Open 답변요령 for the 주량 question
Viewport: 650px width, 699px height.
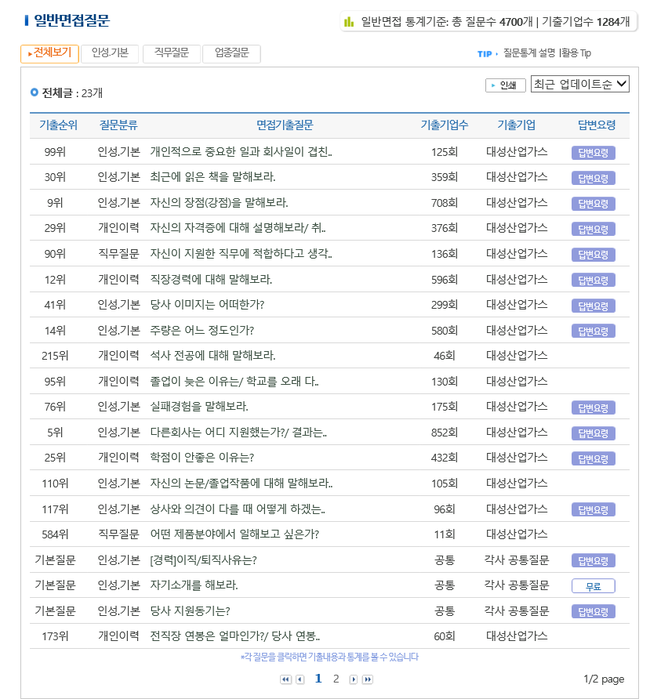[593, 331]
